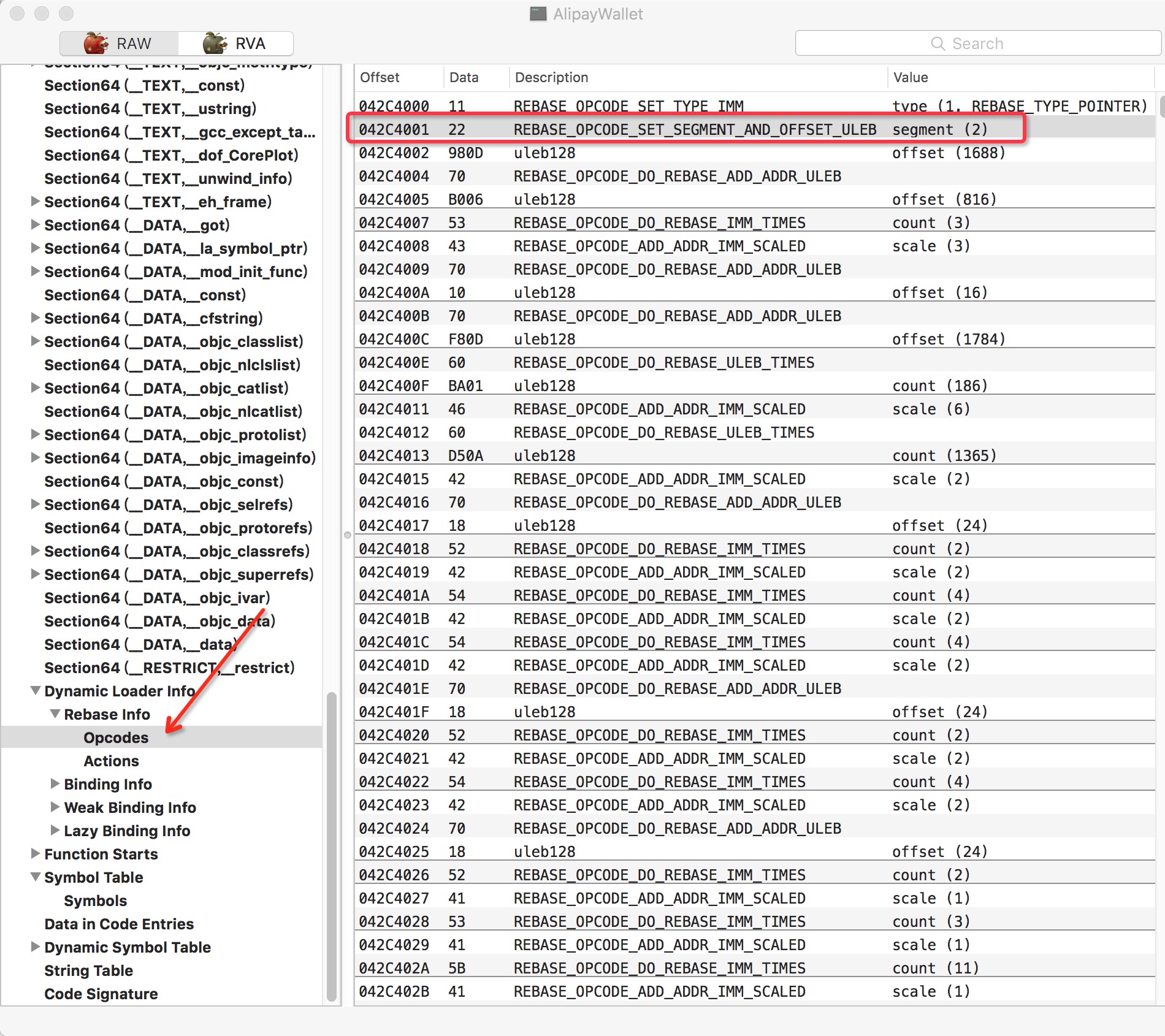Select the Code Signature tree item
This screenshot has height=1036, width=1165.
point(101,994)
